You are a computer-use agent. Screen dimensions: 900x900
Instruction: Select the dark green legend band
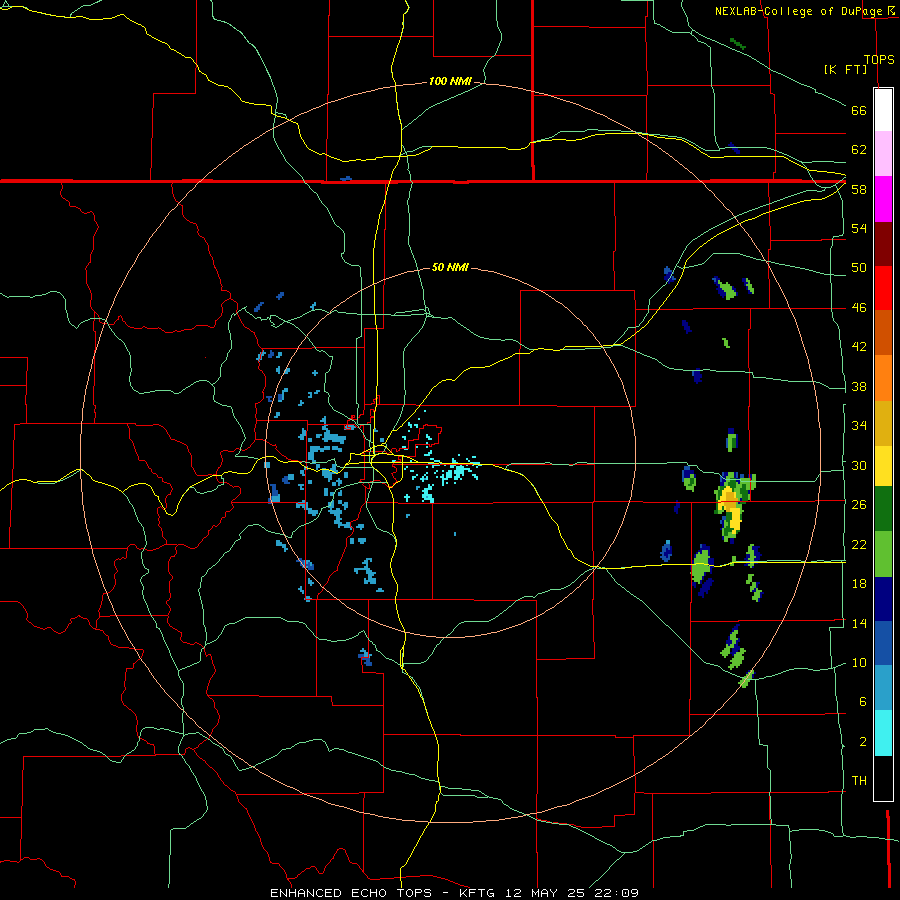tap(883, 509)
